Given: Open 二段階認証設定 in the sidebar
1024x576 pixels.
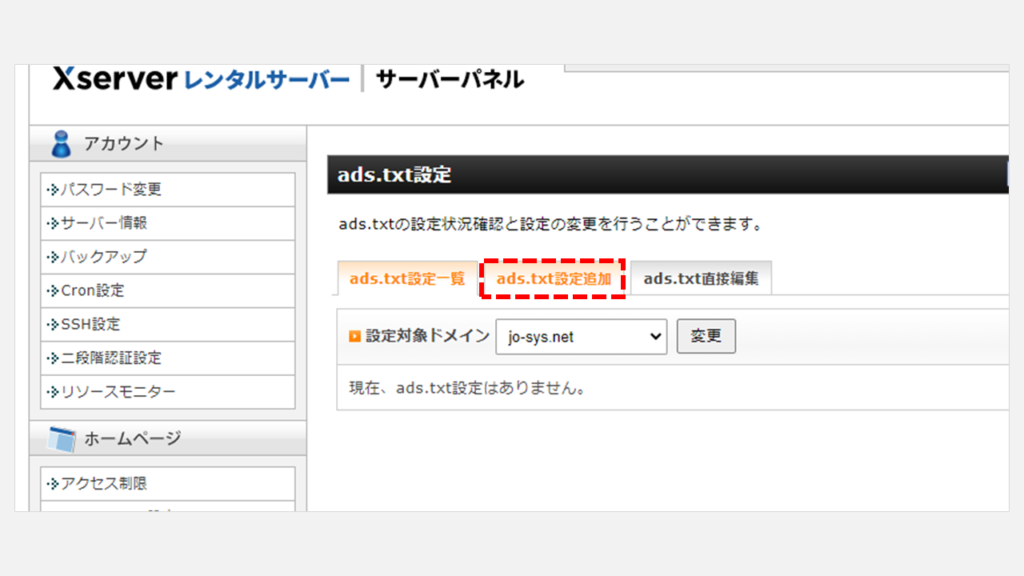Looking at the screenshot, I should pos(168,358).
